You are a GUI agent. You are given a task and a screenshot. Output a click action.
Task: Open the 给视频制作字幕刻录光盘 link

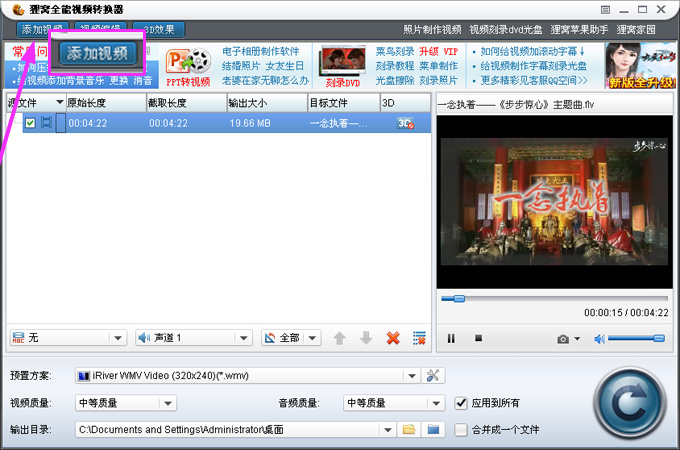click(x=533, y=66)
